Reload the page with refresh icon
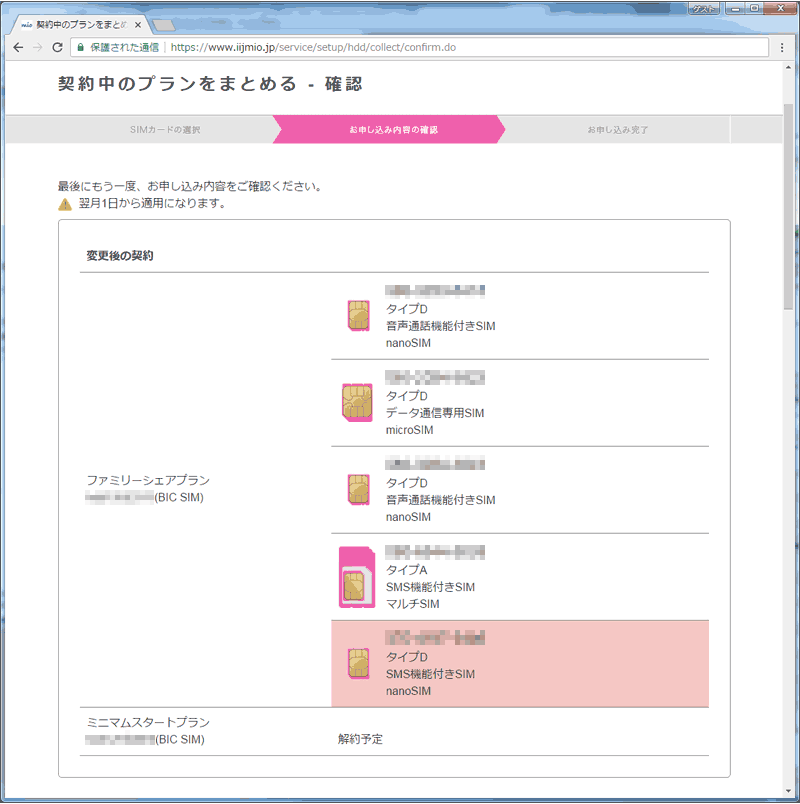 [58, 47]
